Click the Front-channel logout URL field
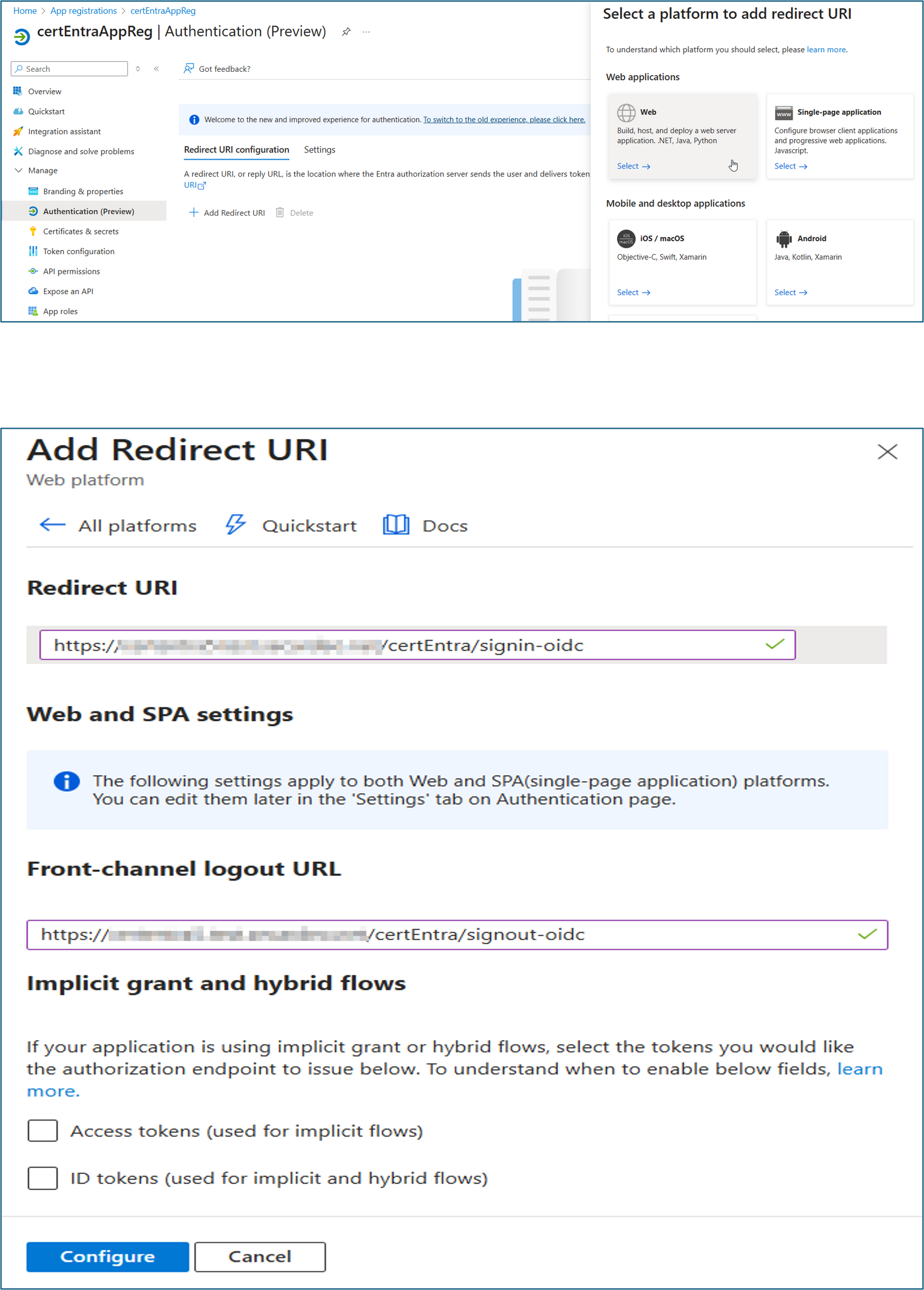Screen dimensions: 924x1290 (457, 934)
